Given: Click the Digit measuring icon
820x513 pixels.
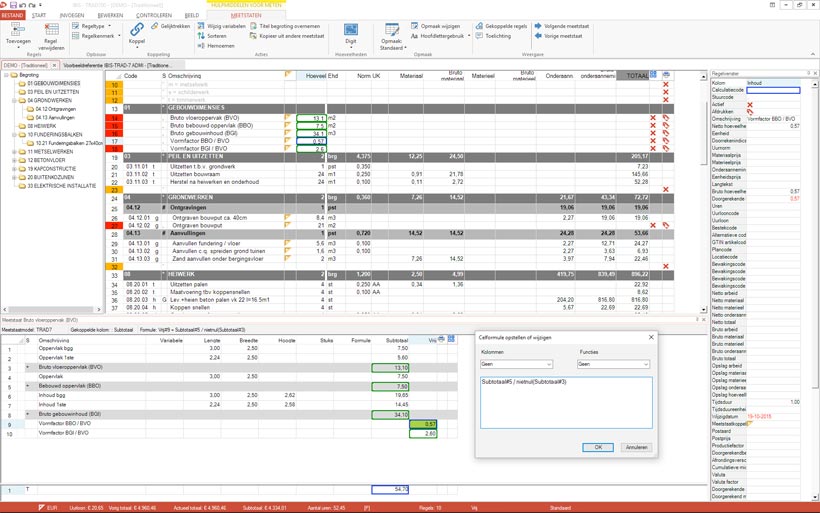Looking at the screenshot, I should point(351,30).
